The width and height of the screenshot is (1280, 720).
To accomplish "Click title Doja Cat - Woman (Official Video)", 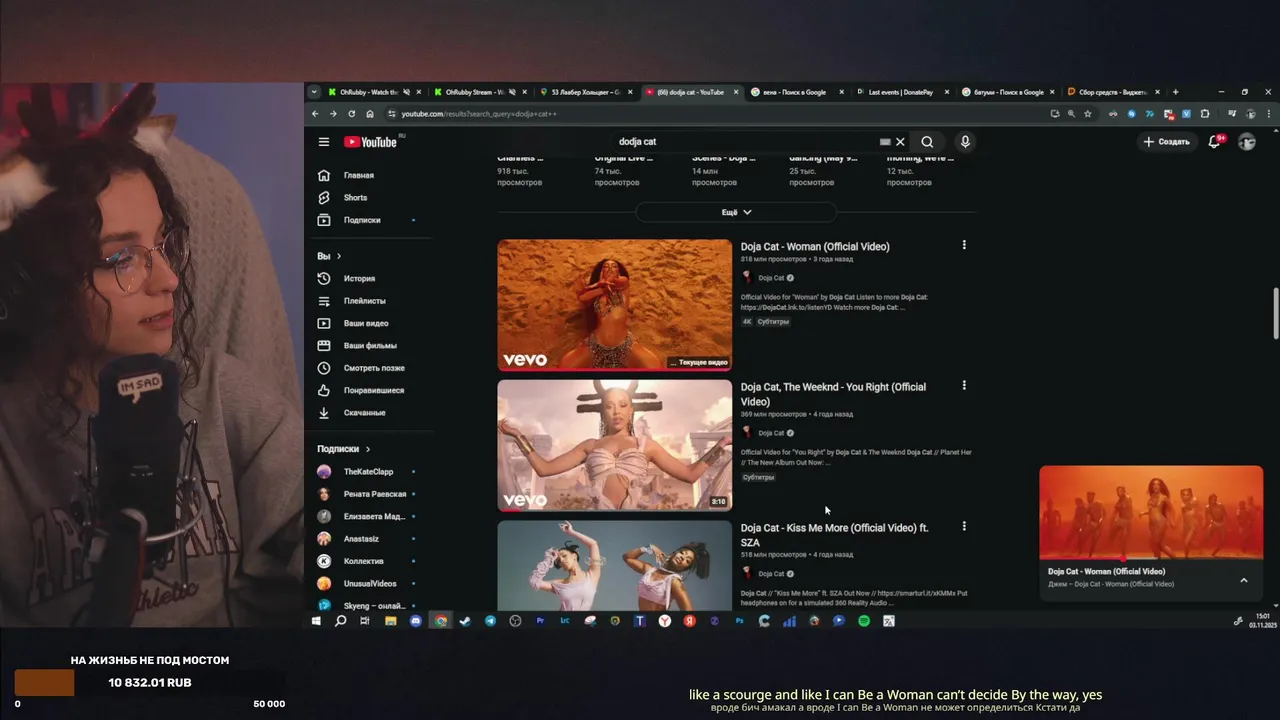I will click(815, 246).
